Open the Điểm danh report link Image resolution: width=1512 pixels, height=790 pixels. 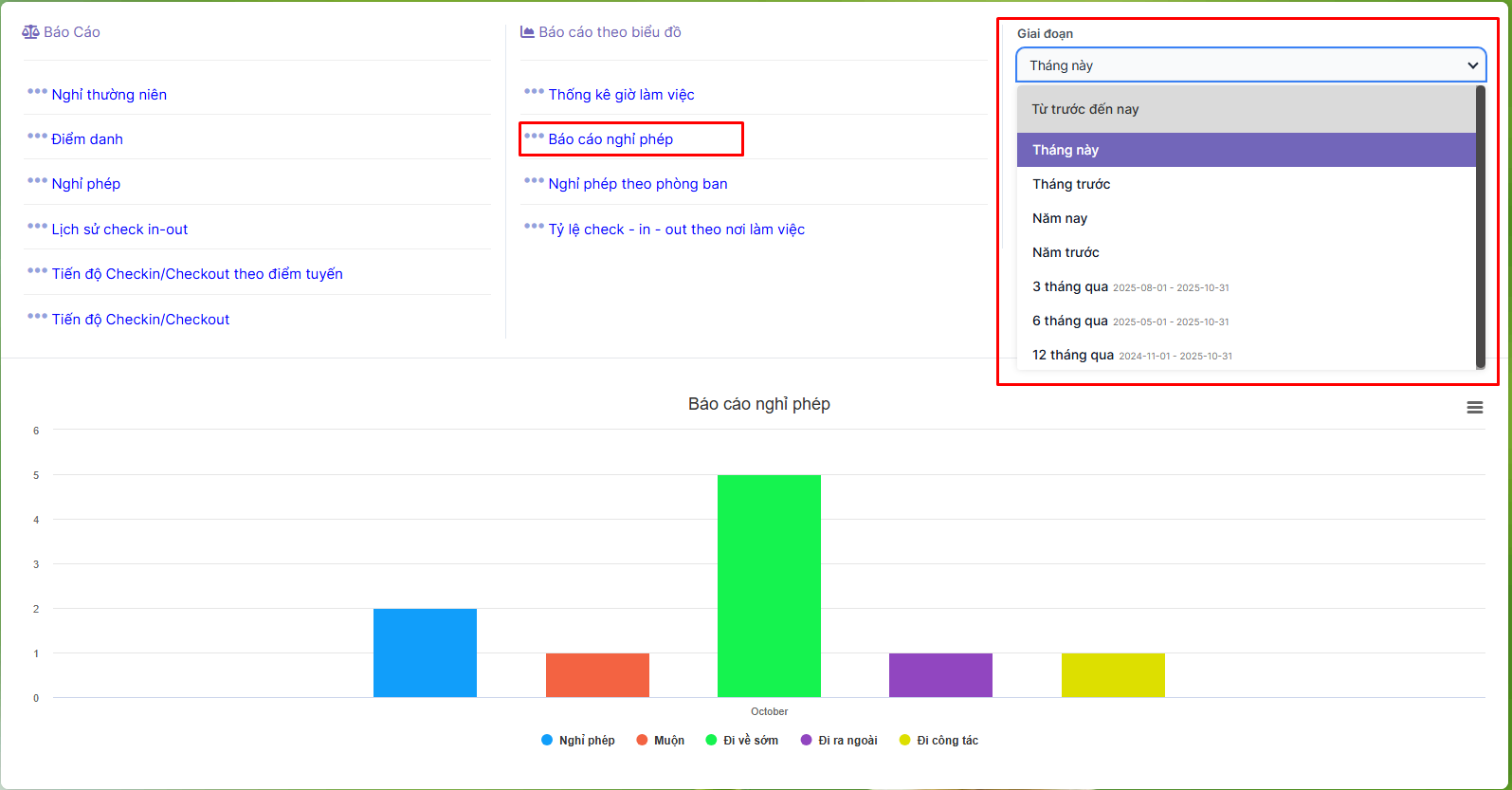[87, 139]
